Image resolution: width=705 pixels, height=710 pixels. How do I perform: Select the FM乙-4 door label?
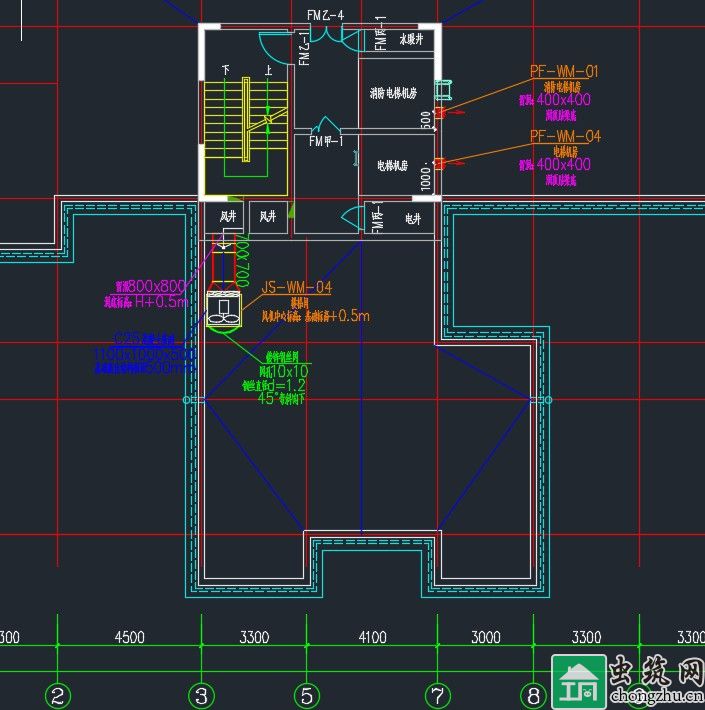click(326, 13)
